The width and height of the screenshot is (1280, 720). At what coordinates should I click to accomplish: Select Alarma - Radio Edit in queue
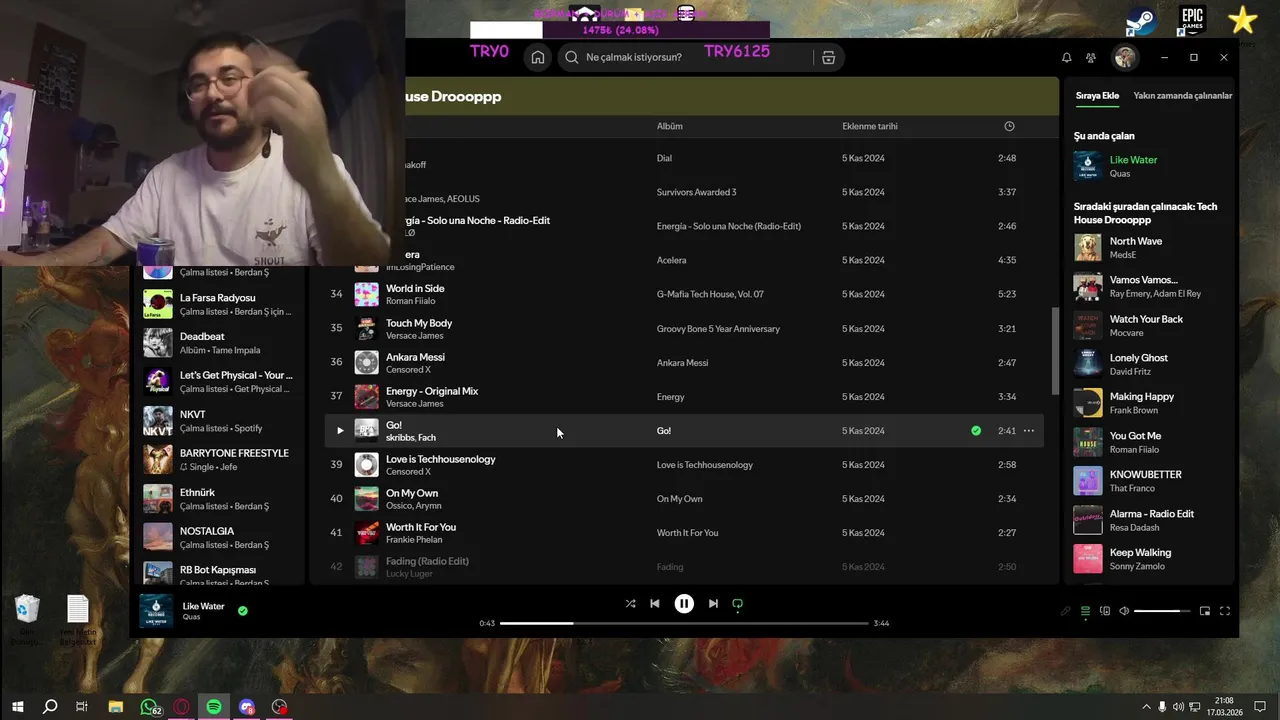1150,521
